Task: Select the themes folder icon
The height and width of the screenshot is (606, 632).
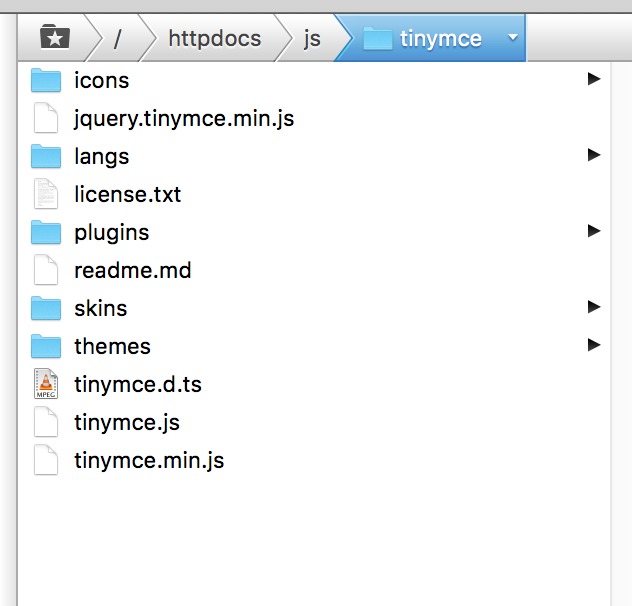Action: click(x=46, y=346)
